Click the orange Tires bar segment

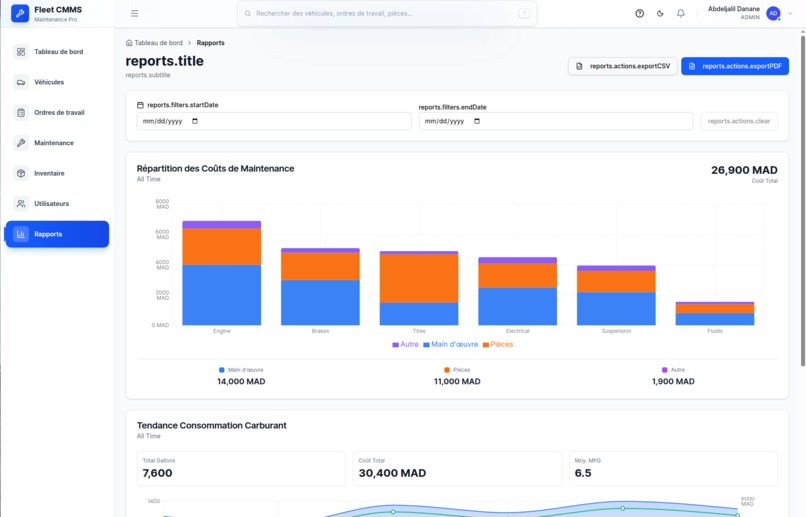419,278
